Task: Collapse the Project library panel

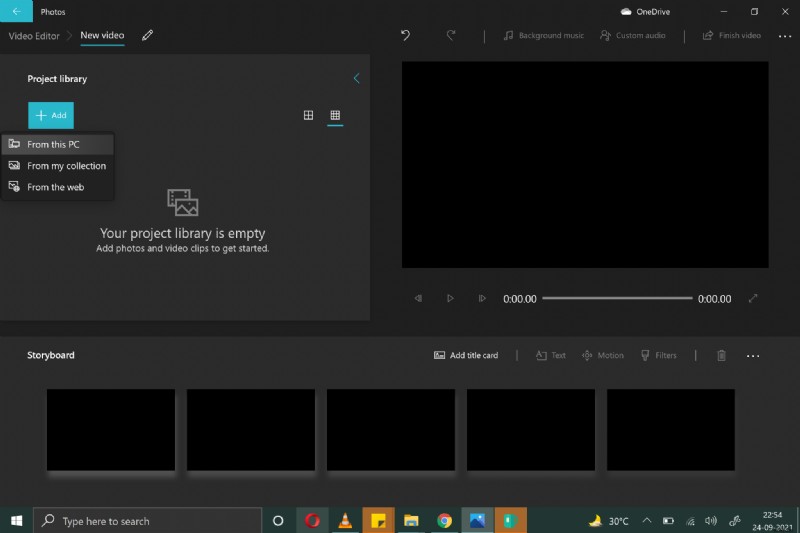Action: click(356, 78)
